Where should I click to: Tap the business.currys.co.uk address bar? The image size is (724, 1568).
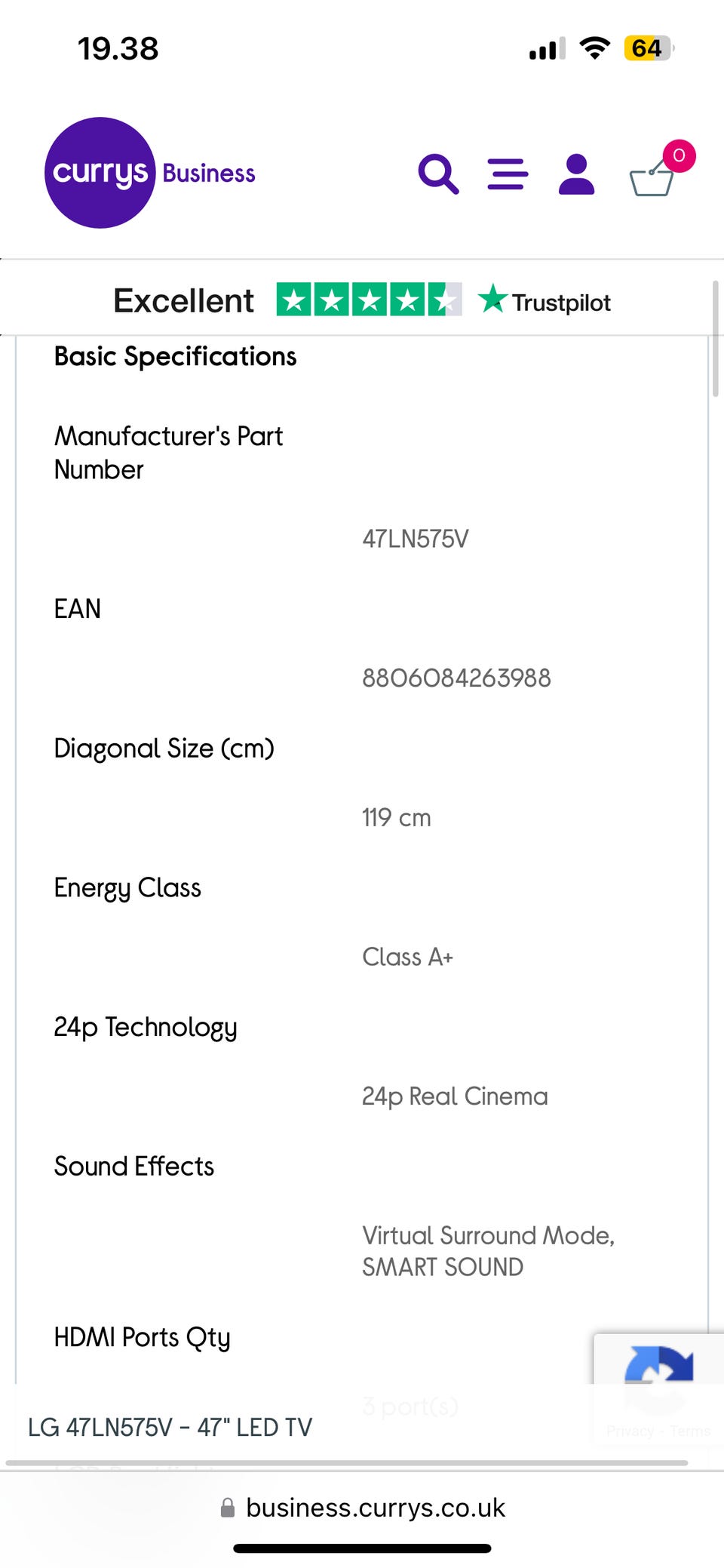[x=375, y=1508]
